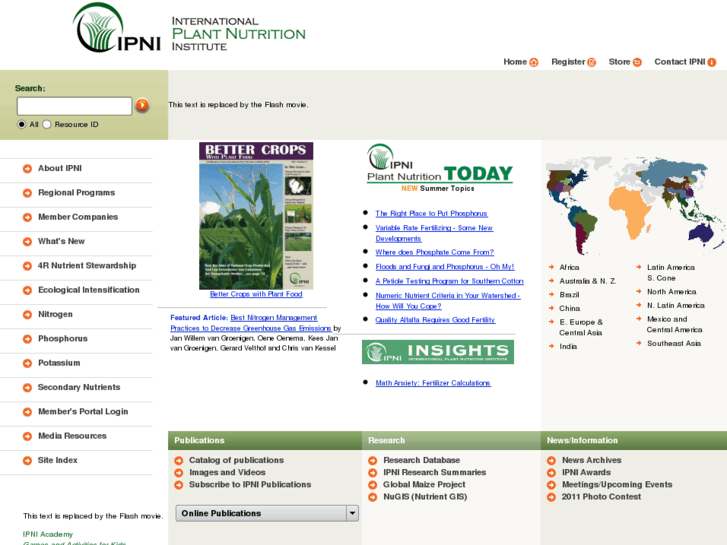Click the arrow icon beside Images and Videos
Viewport: 727px width, 545px height.
179,473
